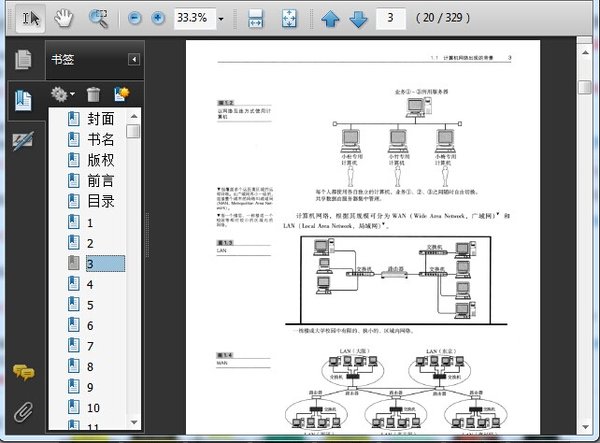Click the zoom out minus button

[x=135, y=18]
